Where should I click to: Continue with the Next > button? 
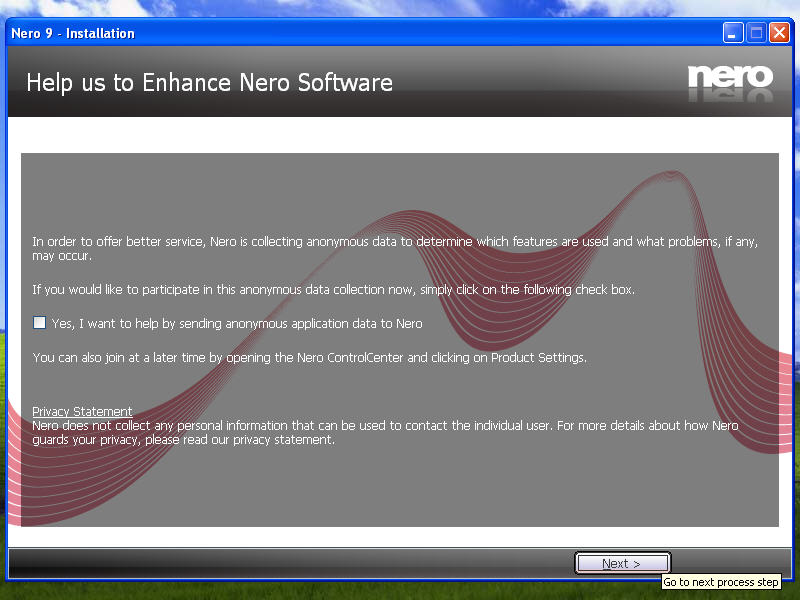point(622,563)
